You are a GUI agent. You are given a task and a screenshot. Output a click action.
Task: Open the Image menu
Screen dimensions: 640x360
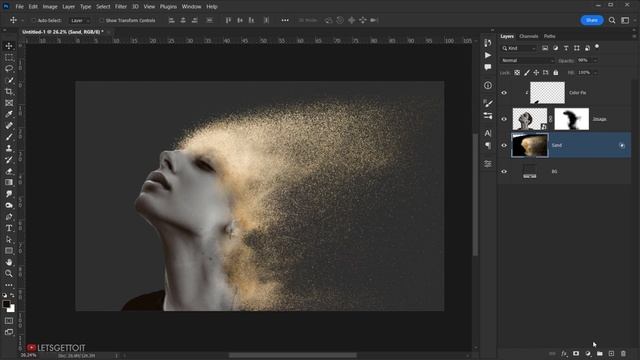click(50, 7)
